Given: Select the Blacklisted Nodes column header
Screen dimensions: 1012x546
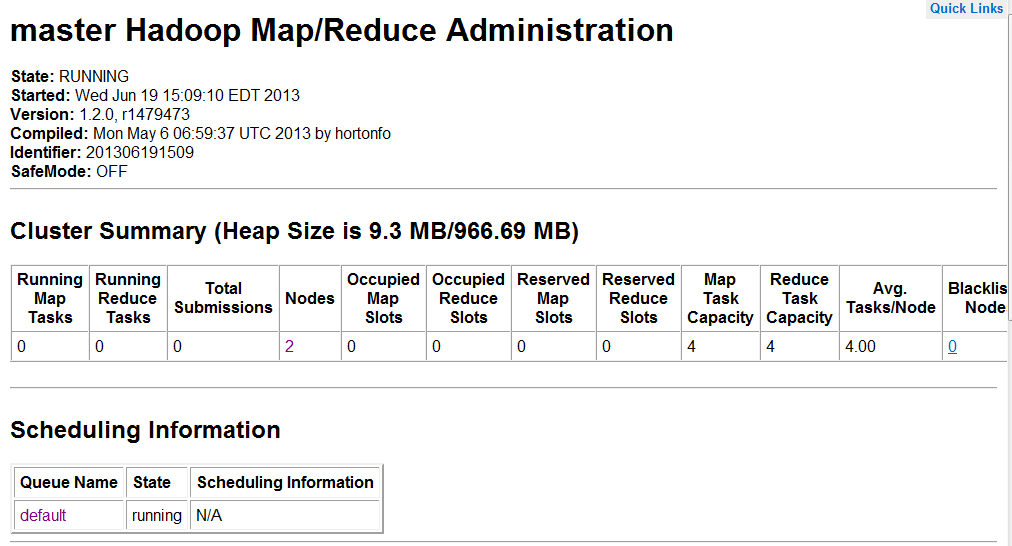Looking at the screenshot, I should pos(977,298).
